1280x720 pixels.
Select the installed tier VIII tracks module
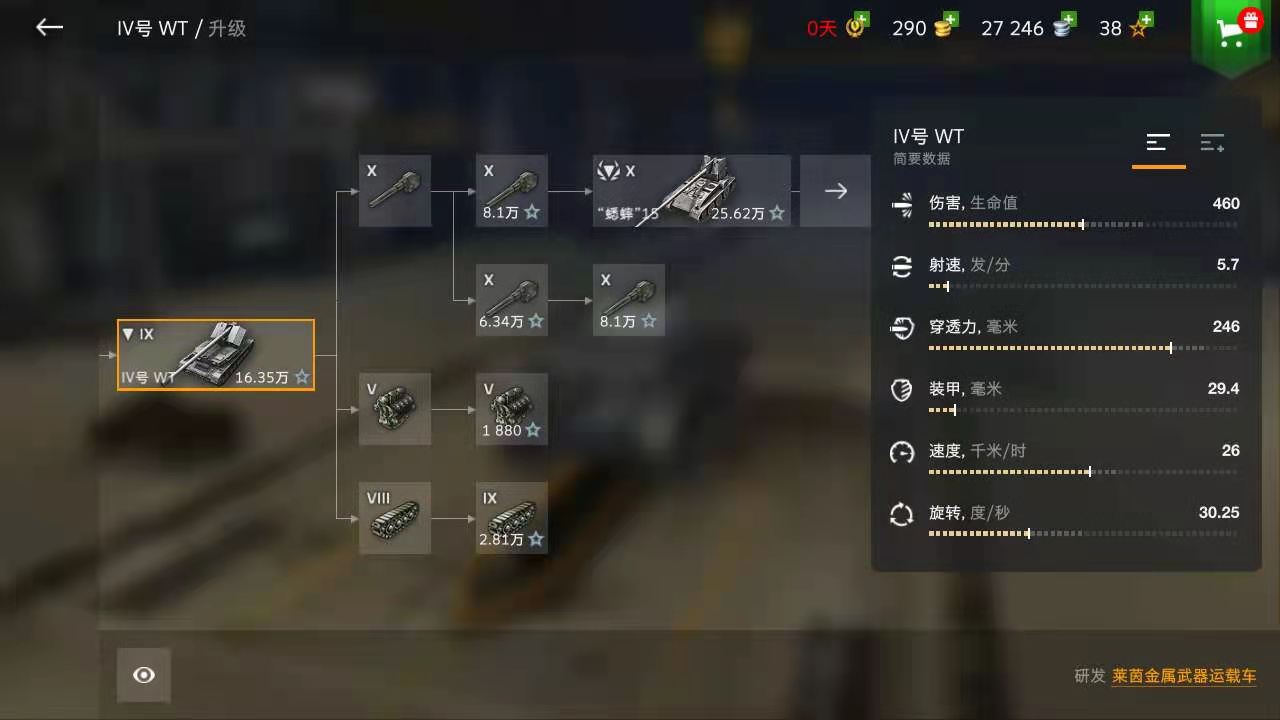click(395, 518)
